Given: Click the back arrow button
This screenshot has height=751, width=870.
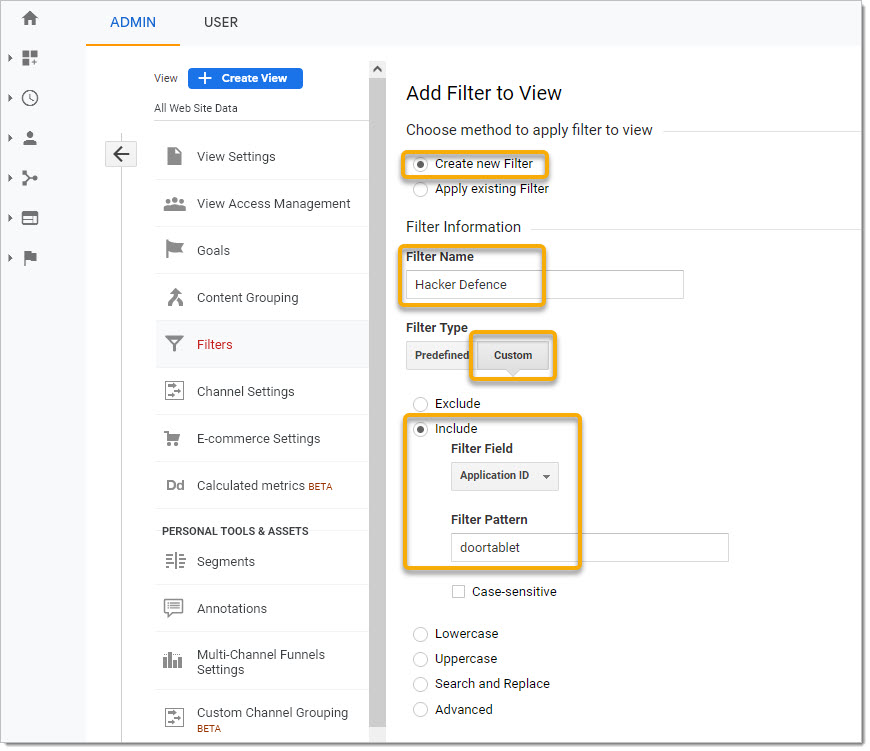Looking at the screenshot, I should pyautogui.click(x=121, y=154).
